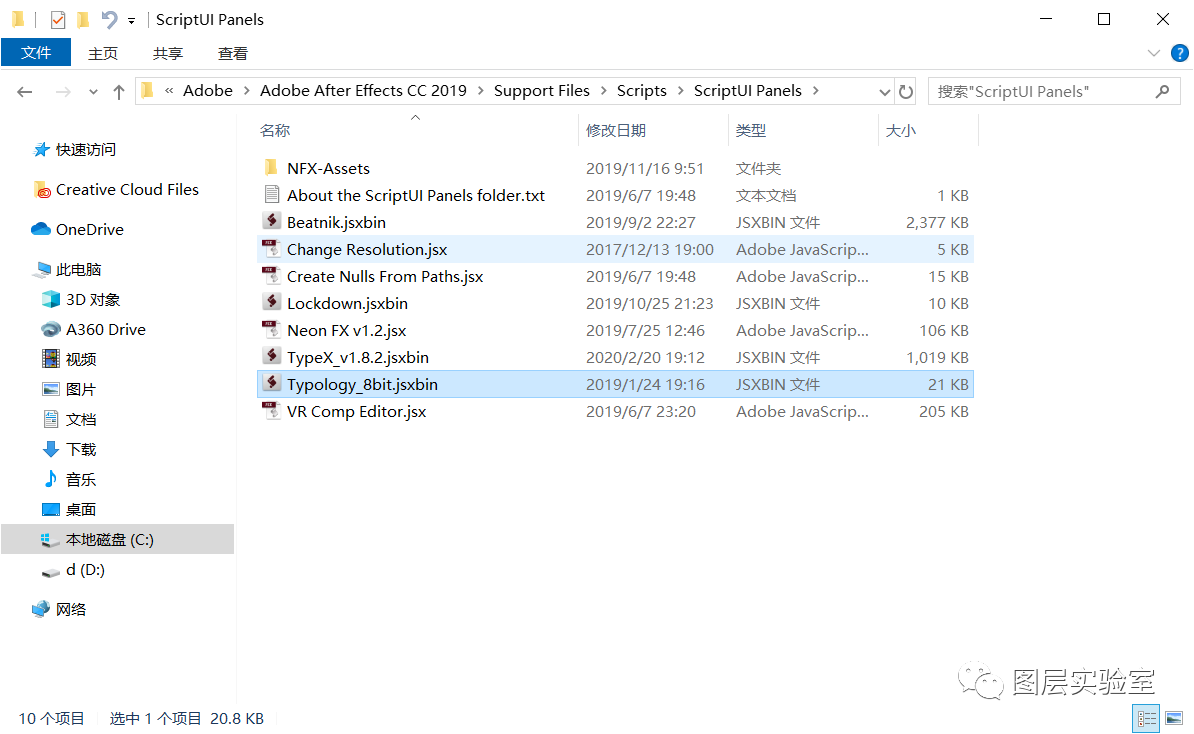Viewport: 1194px width, 734px height.
Task: Click the Typology_8bit.jsxbin file icon
Action: (x=271, y=384)
